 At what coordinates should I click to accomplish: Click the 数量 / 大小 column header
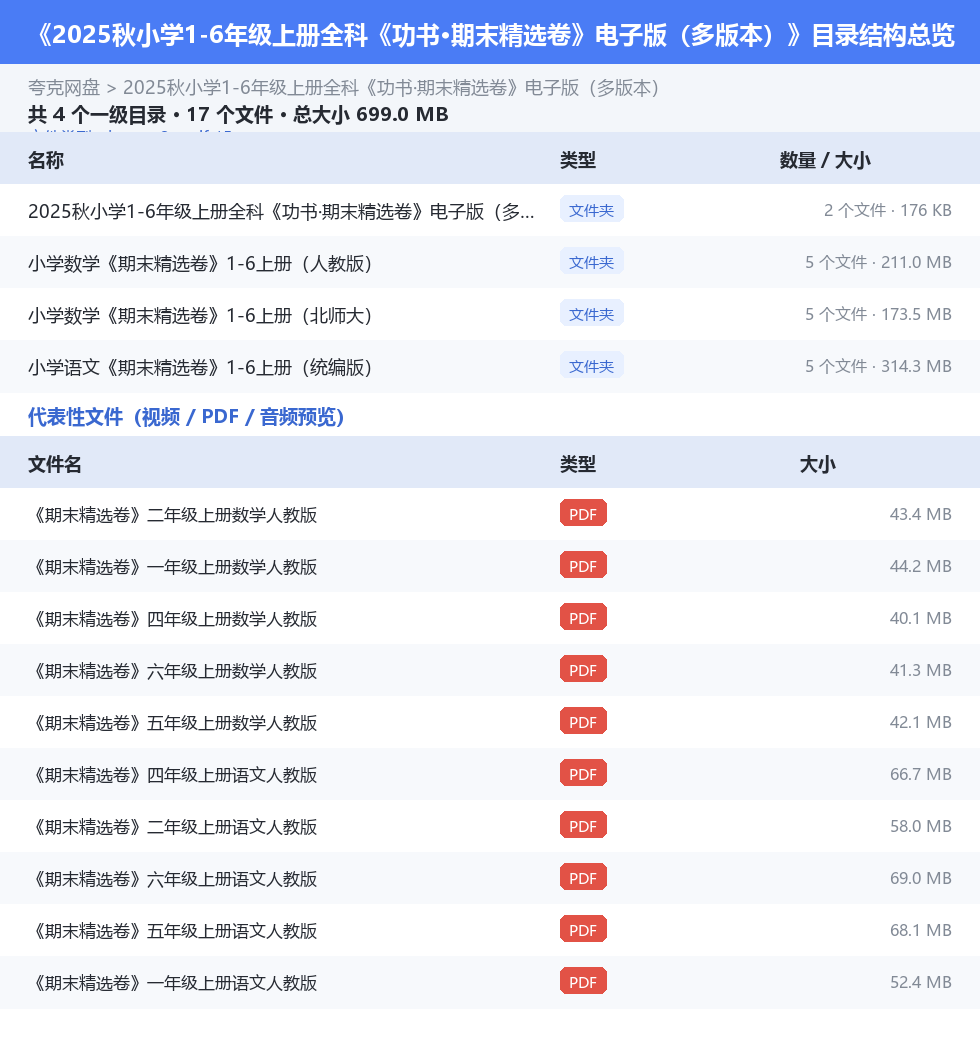[x=825, y=160]
